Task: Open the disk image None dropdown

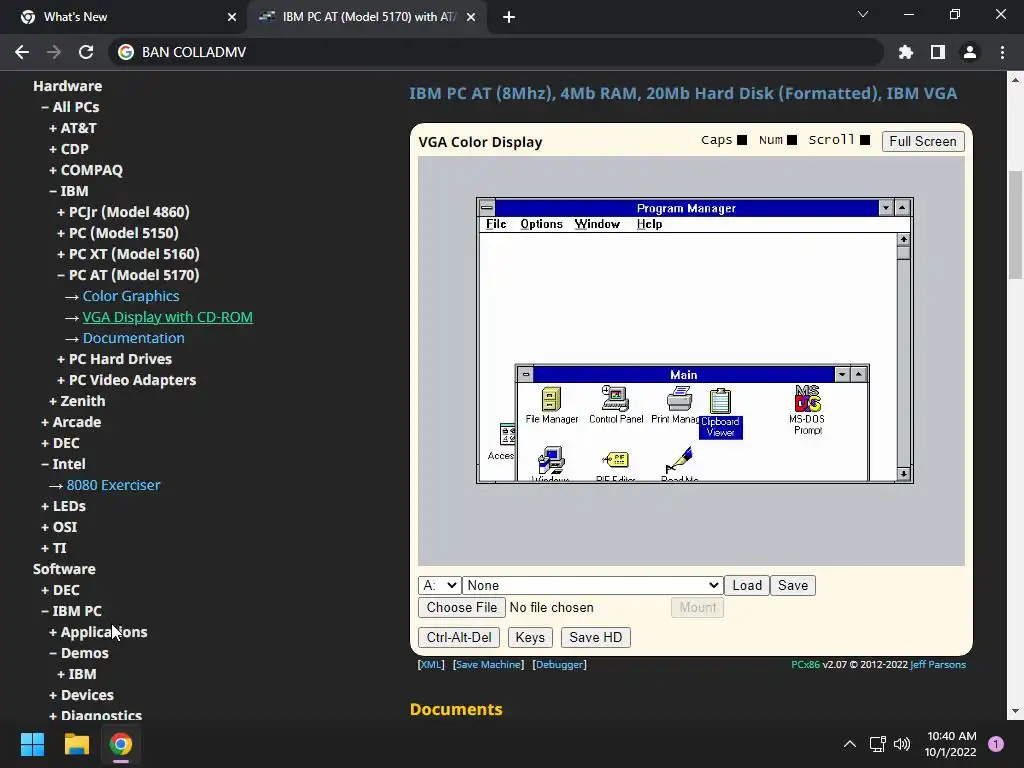Action: click(592, 585)
